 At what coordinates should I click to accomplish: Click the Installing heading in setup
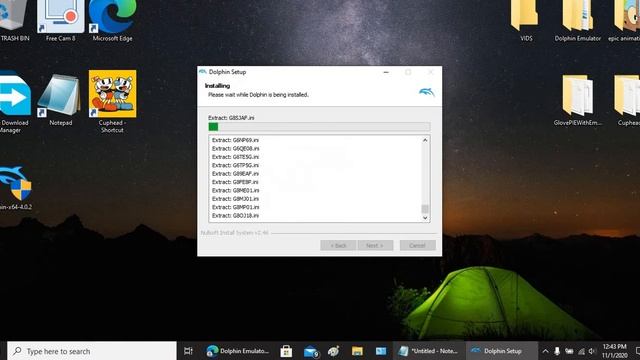(217, 86)
